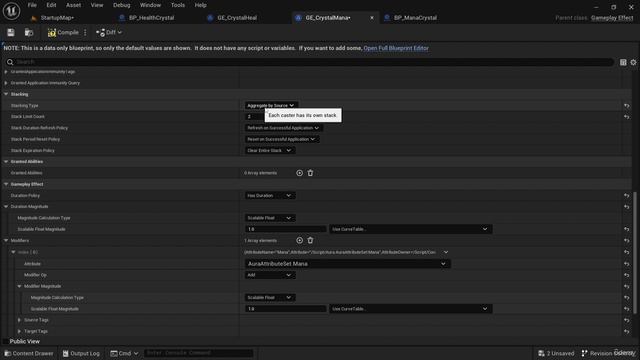Add an element to the Modifiers array

[299, 240]
